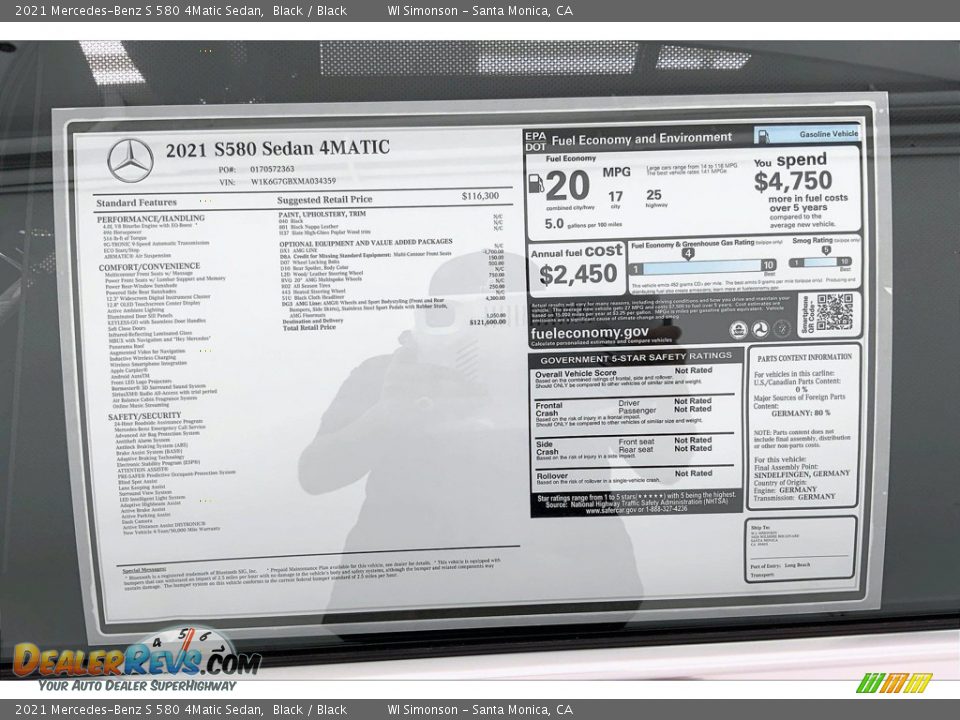This screenshot has width=960, height=720.
Task: Click Your Auto Dealer SuperHighway tagline
Action: 137,686
